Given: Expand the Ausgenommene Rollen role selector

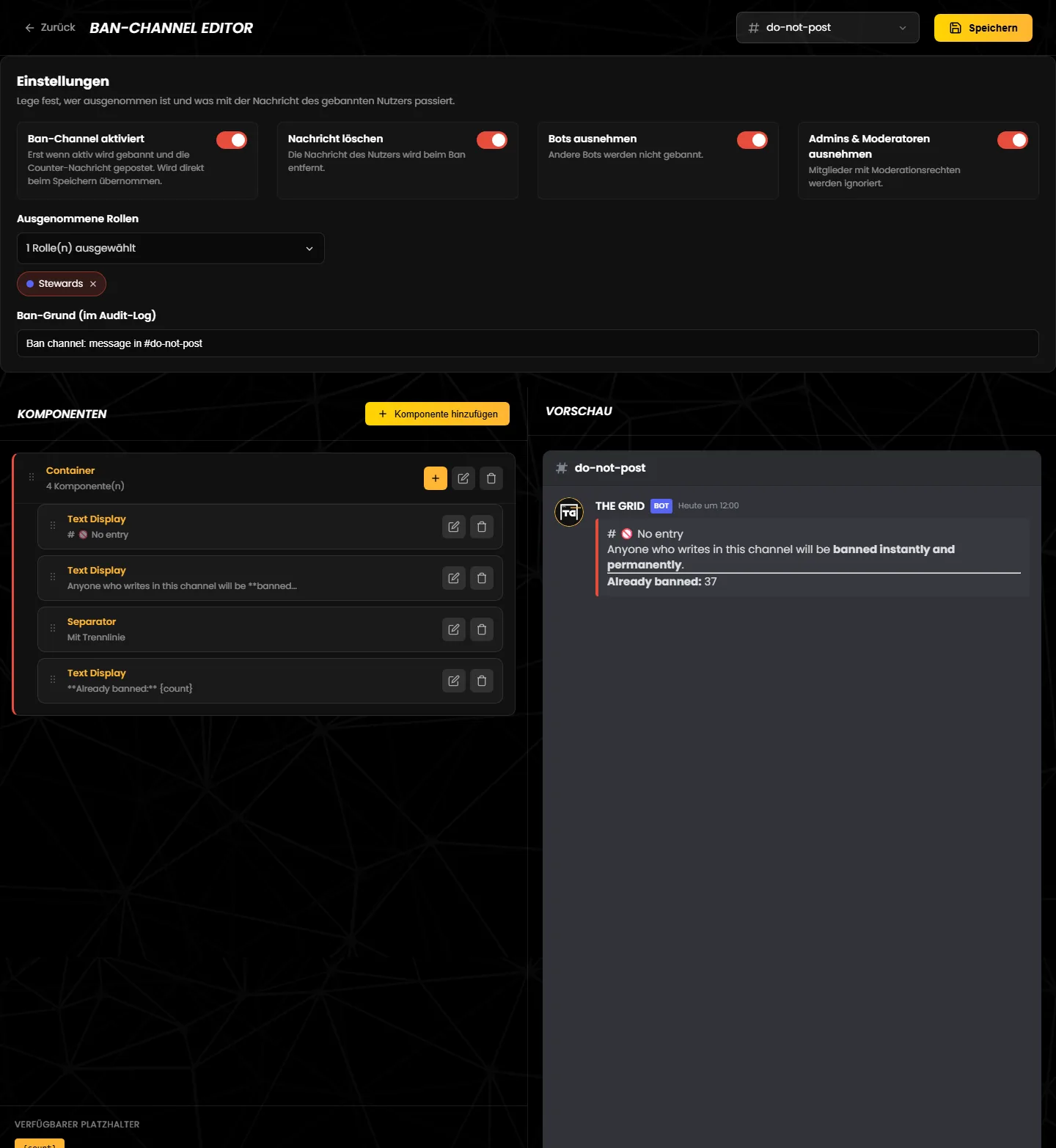Looking at the screenshot, I should click(170, 248).
